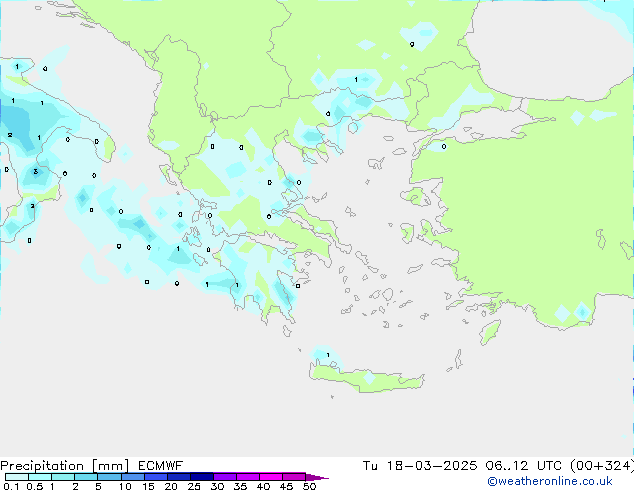Click the 0.5–1 mm legend swatch
The width and height of the screenshot is (634, 490).
(x=40, y=477)
